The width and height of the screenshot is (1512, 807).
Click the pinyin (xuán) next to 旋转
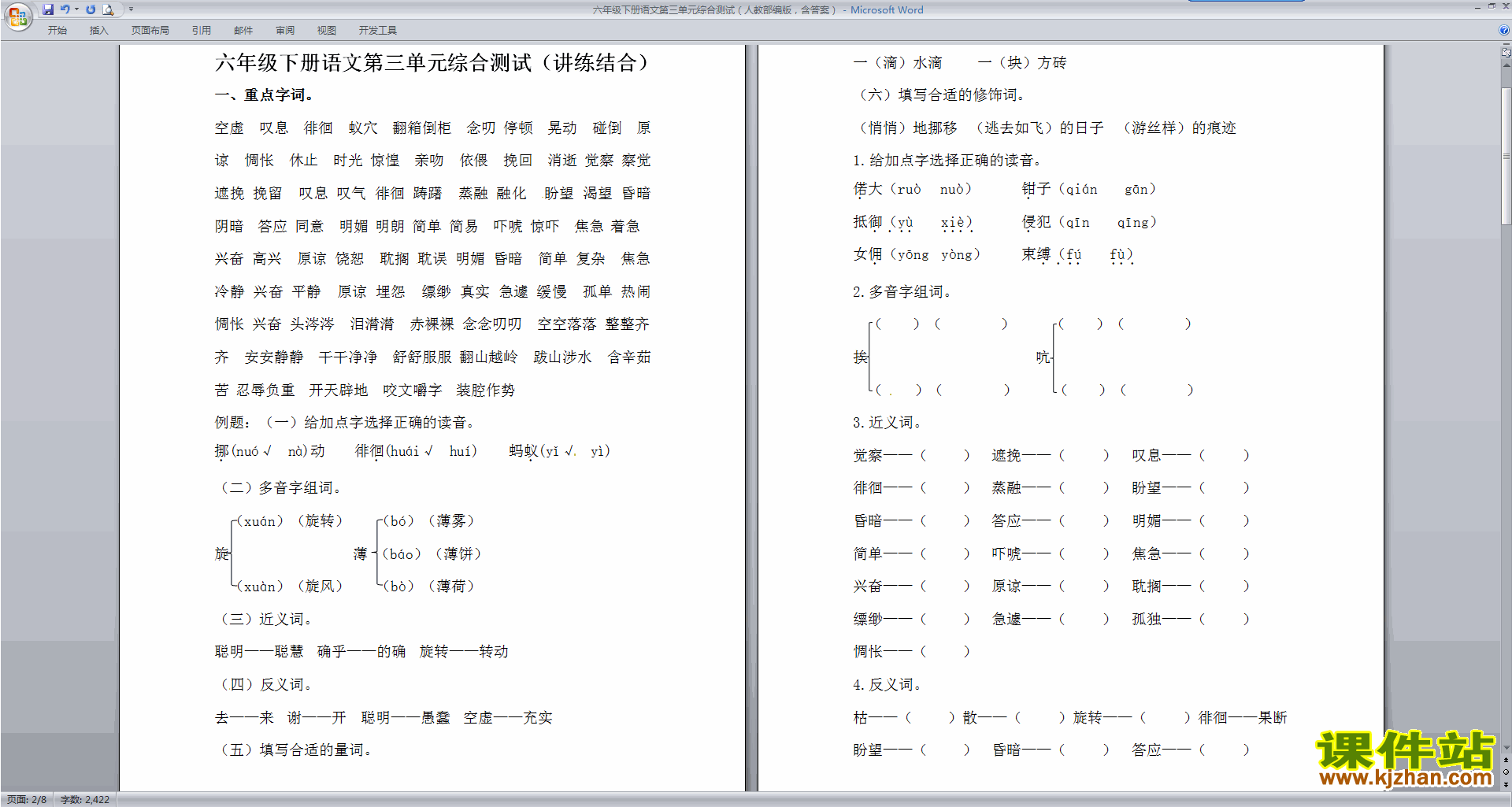pyautogui.click(x=261, y=521)
